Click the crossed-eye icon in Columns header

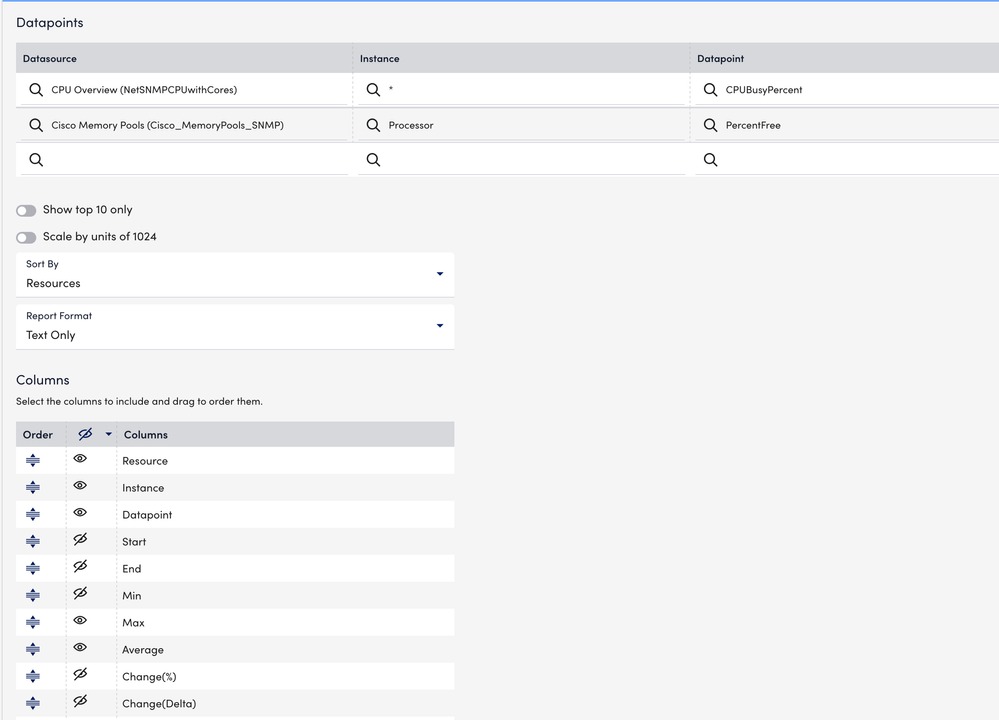pos(85,434)
